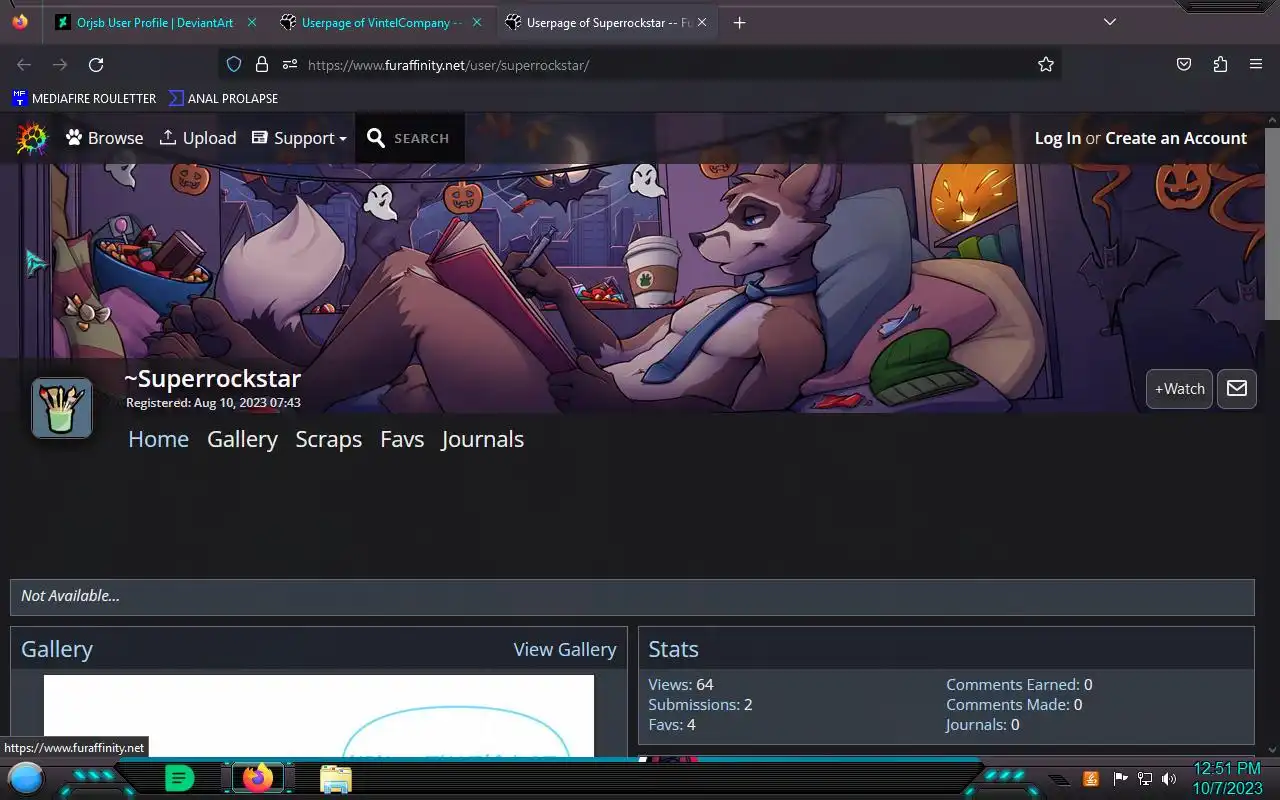The height and width of the screenshot is (800, 1280).
Task: Open the Extensions puzzle icon
Action: point(1220,64)
